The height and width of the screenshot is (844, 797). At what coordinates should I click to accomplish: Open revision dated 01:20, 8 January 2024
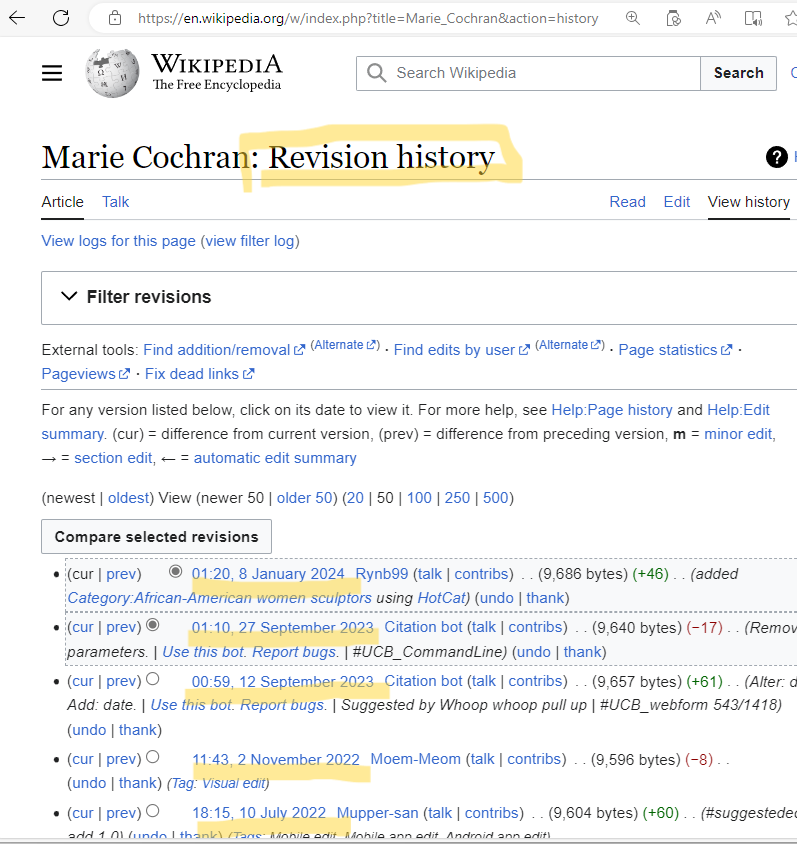coord(268,574)
